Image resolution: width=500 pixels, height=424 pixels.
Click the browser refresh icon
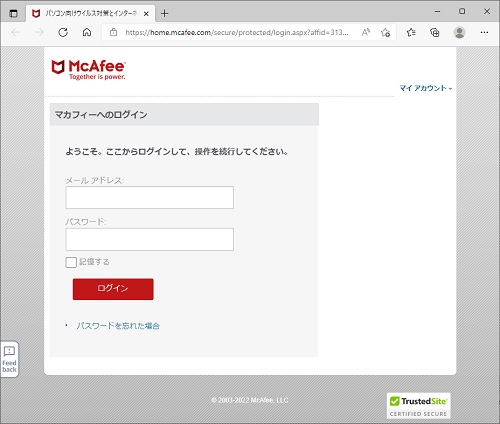click(63, 32)
